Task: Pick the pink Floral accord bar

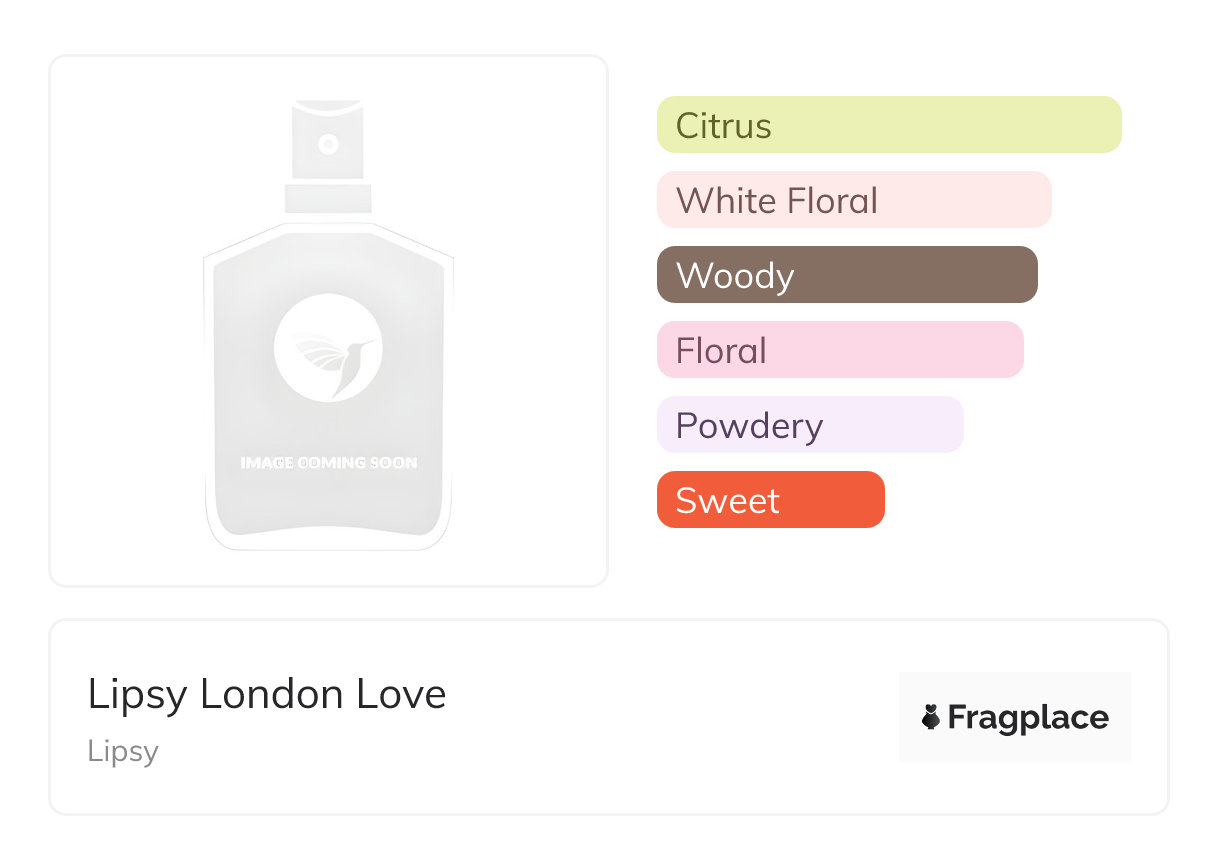Action: 839,350
